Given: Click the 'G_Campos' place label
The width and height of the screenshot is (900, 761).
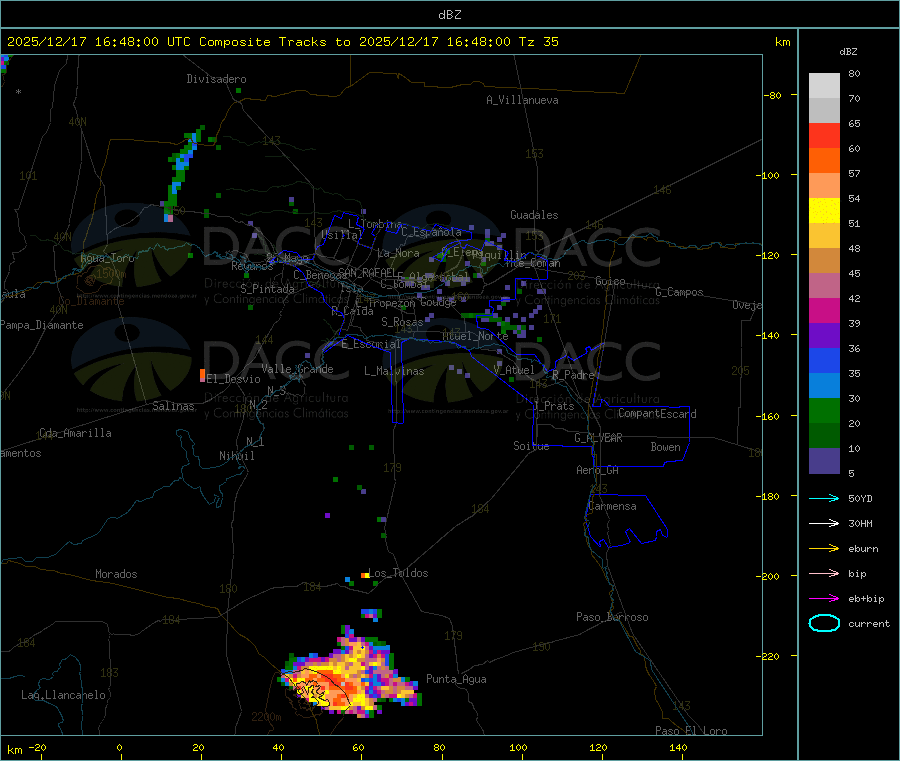Looking at the screenshot, I should [x=679, y=292].
